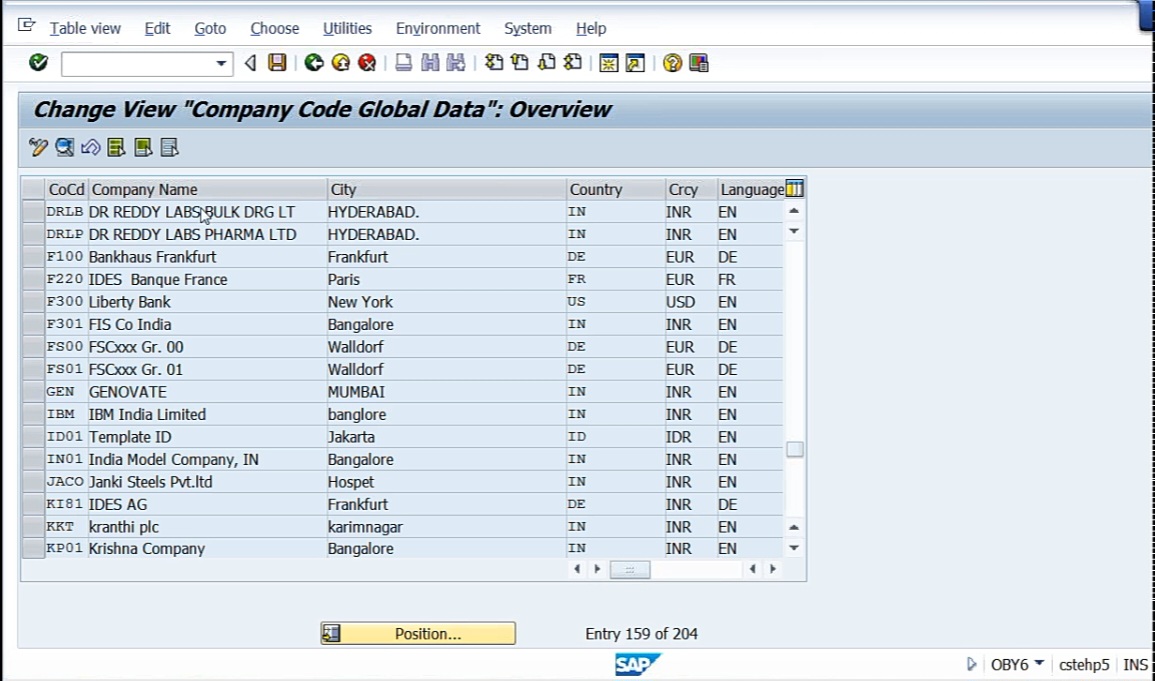Open the Table view menu
Viewport: 1155px width, 681px height.
pos(85,29)
